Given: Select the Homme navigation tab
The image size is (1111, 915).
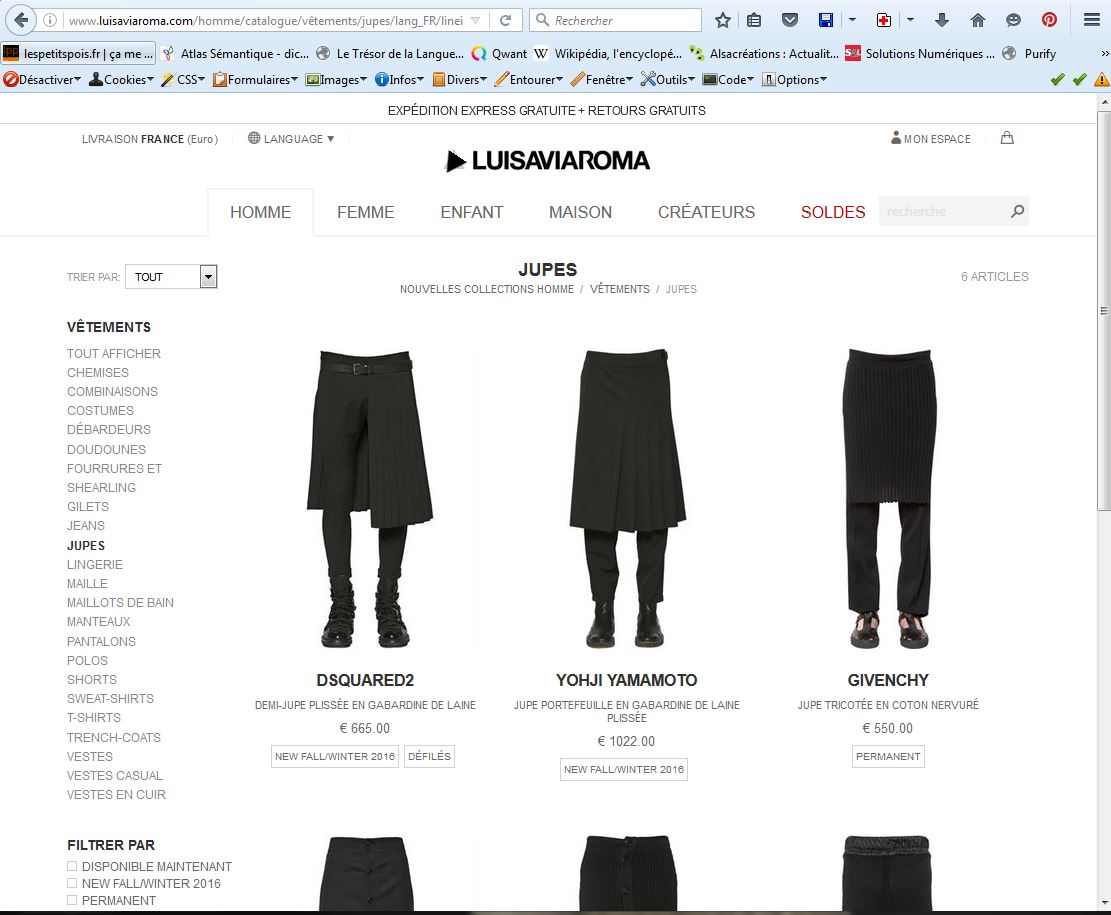Looking at the screenshot, I should 261,212.
